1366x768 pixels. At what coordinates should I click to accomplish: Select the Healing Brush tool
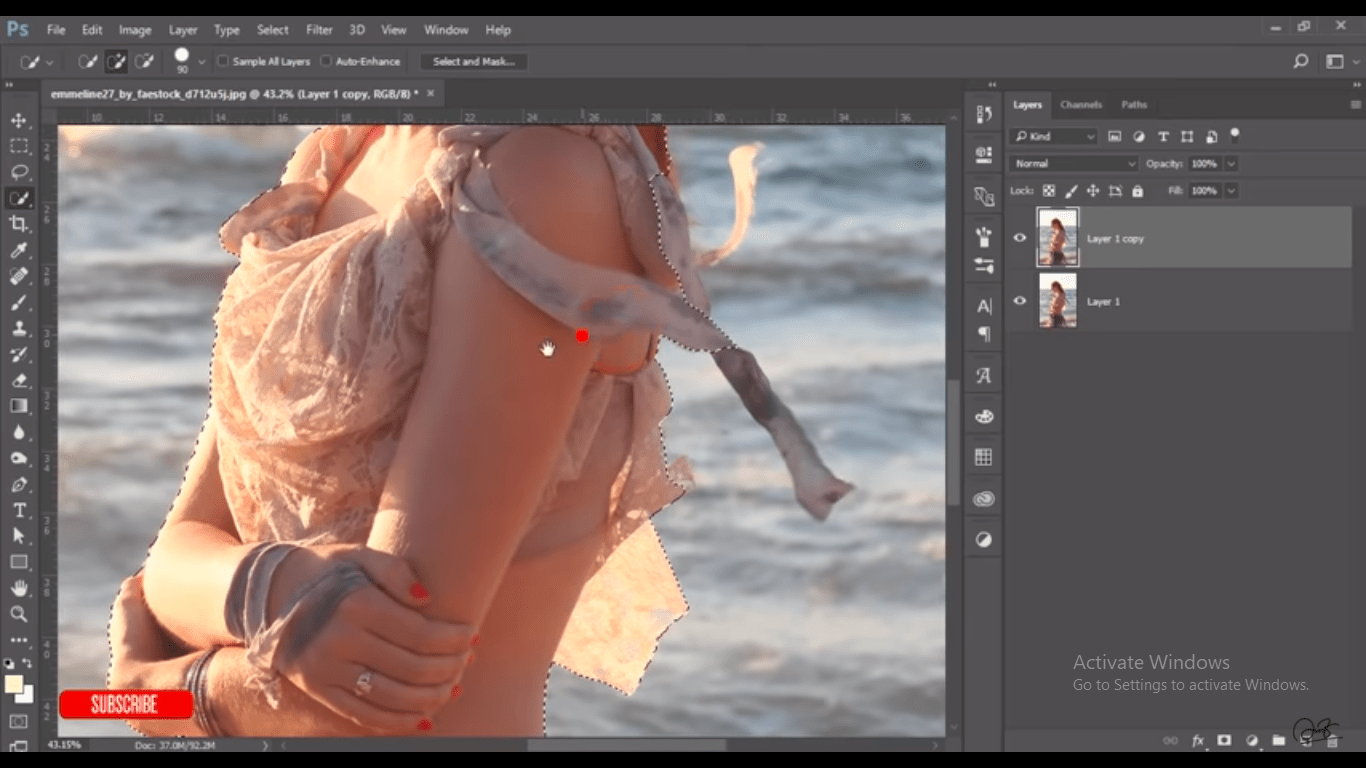[19, 276]
